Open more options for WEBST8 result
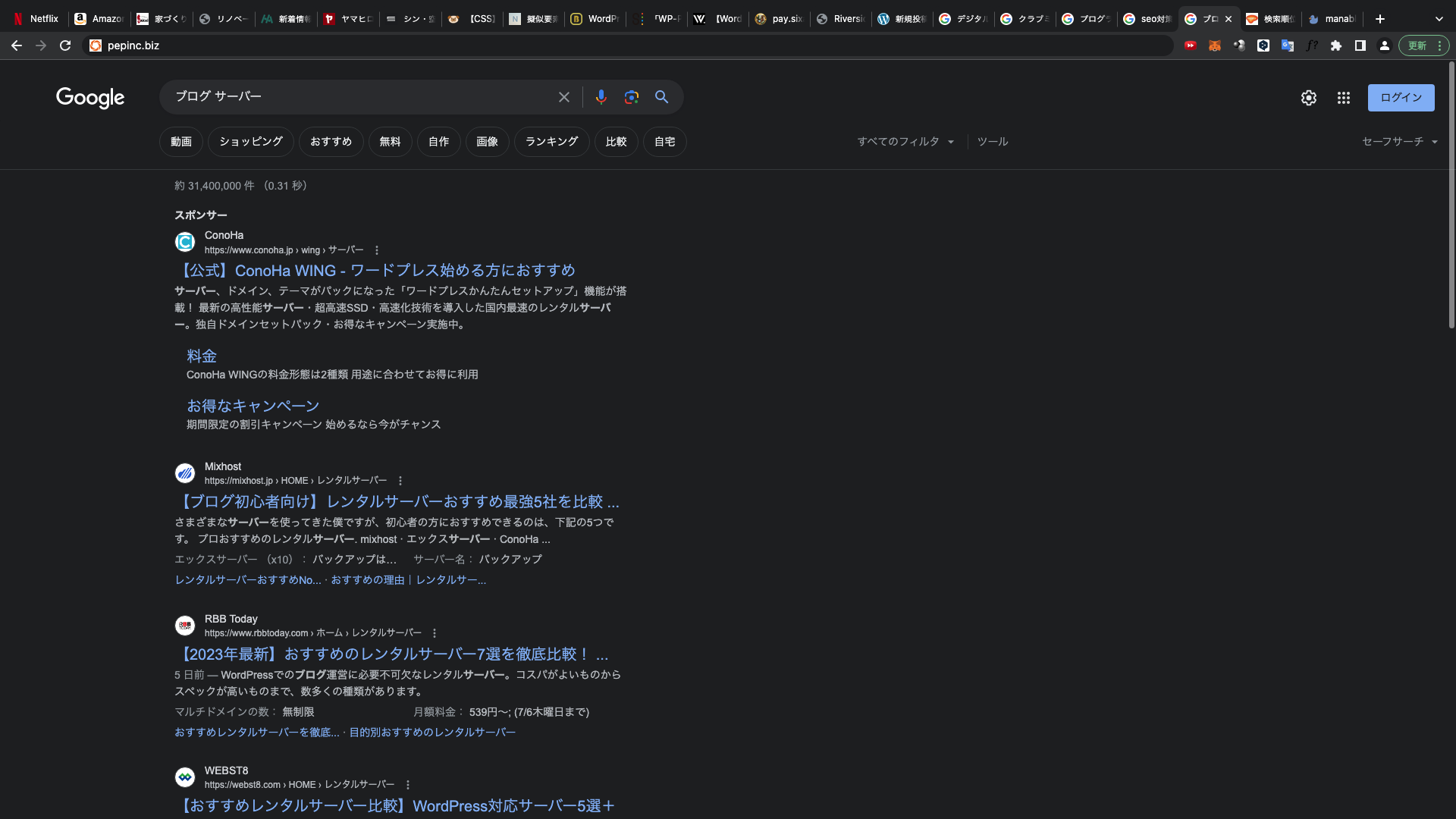The width and height of the screenshot is (1456, 819). [x=408, y=785]
